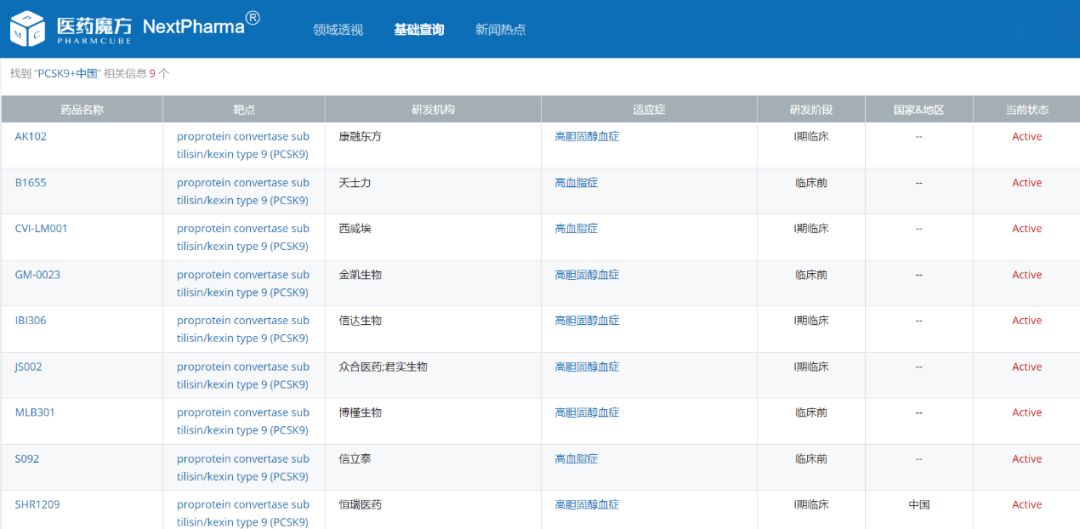This screenshot has width=1080, height=529.
Task: Open 高胆固醇血症 indication in AK102 row
Action: (x=587, y=136)
